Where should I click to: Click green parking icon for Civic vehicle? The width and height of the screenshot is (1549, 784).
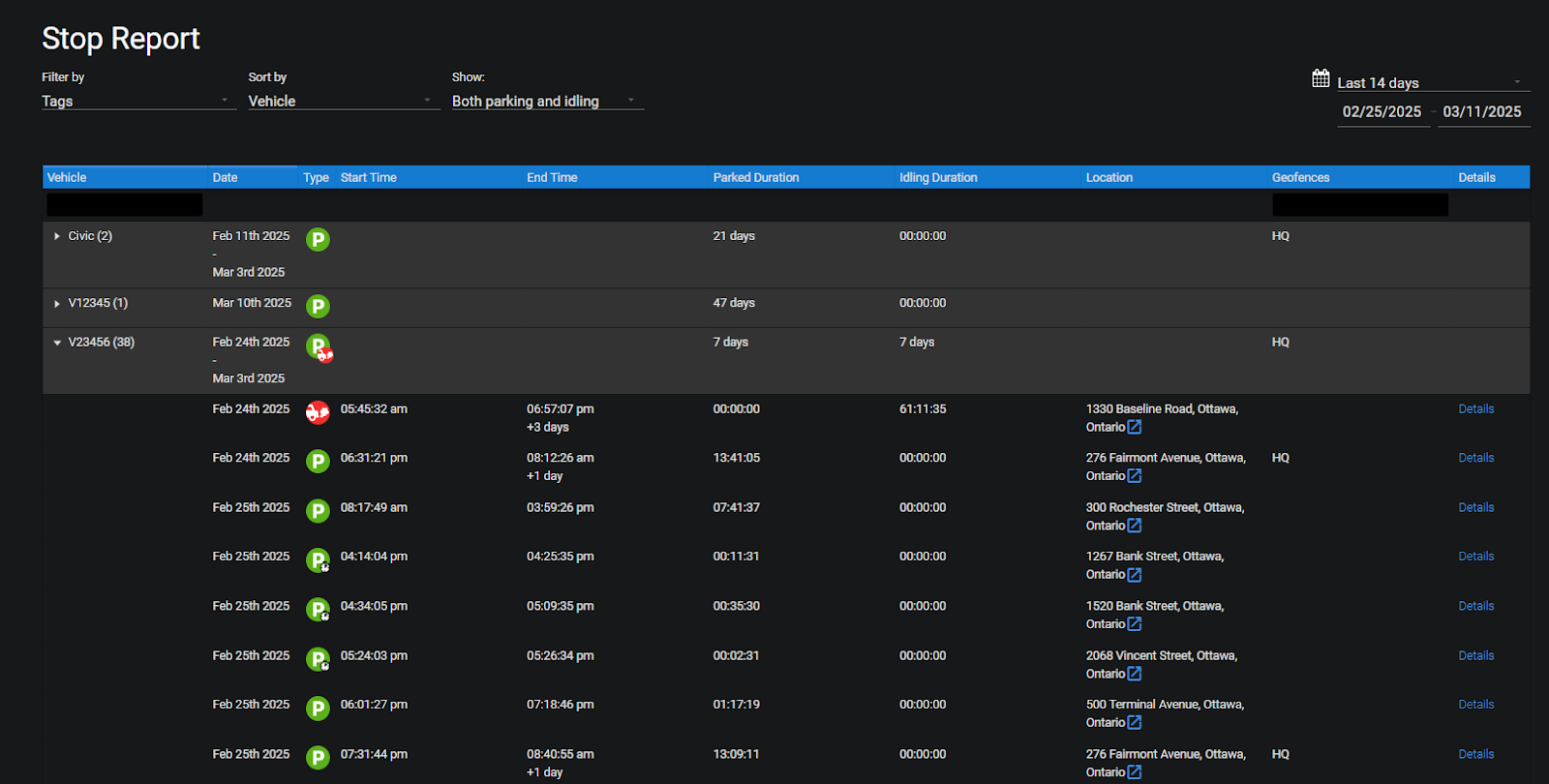(x=318, y=239)
